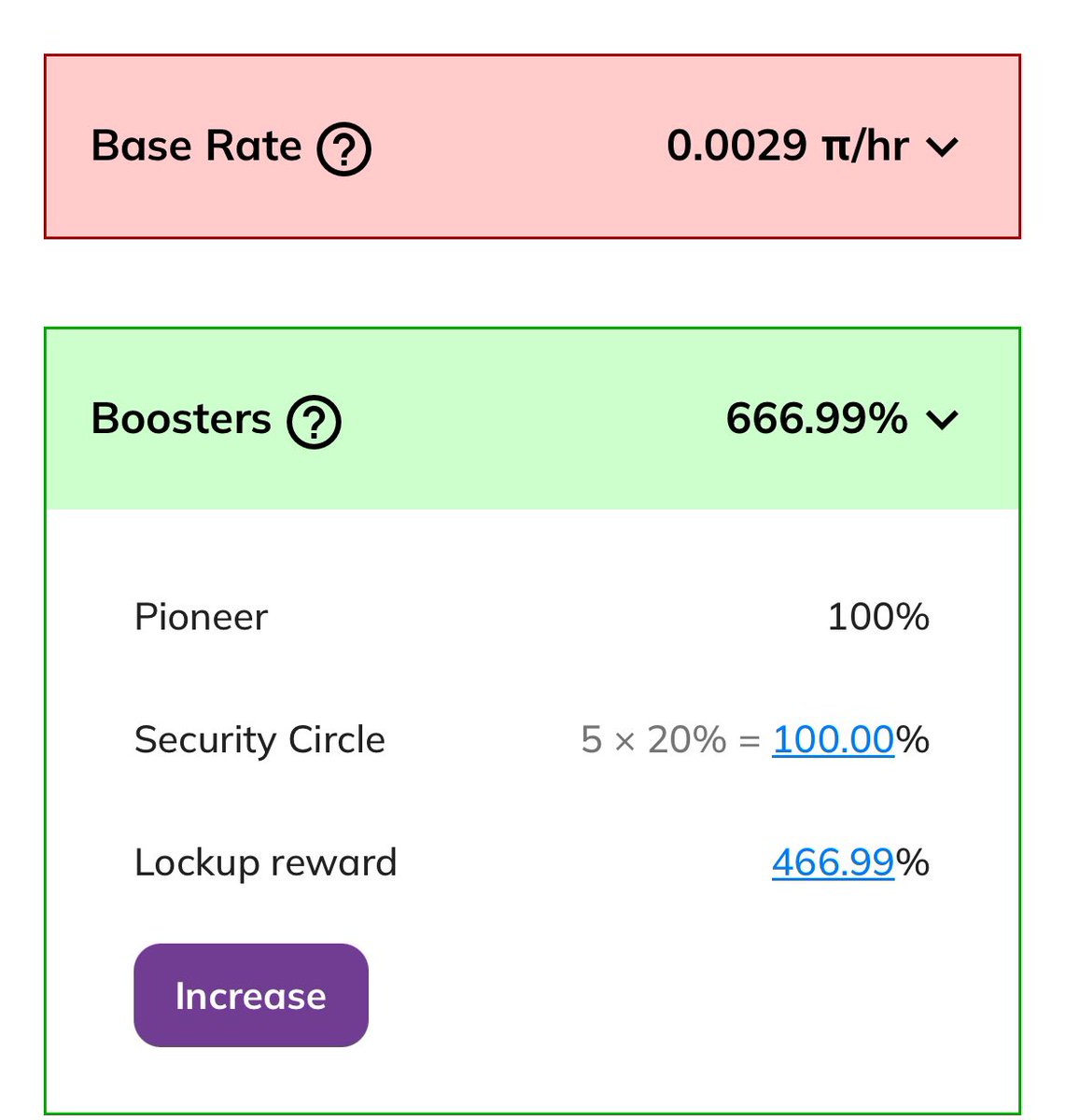Screen dimensions: 1065x1120
Task: Open the Lockup reward 466.99 link
Action: 834,861
